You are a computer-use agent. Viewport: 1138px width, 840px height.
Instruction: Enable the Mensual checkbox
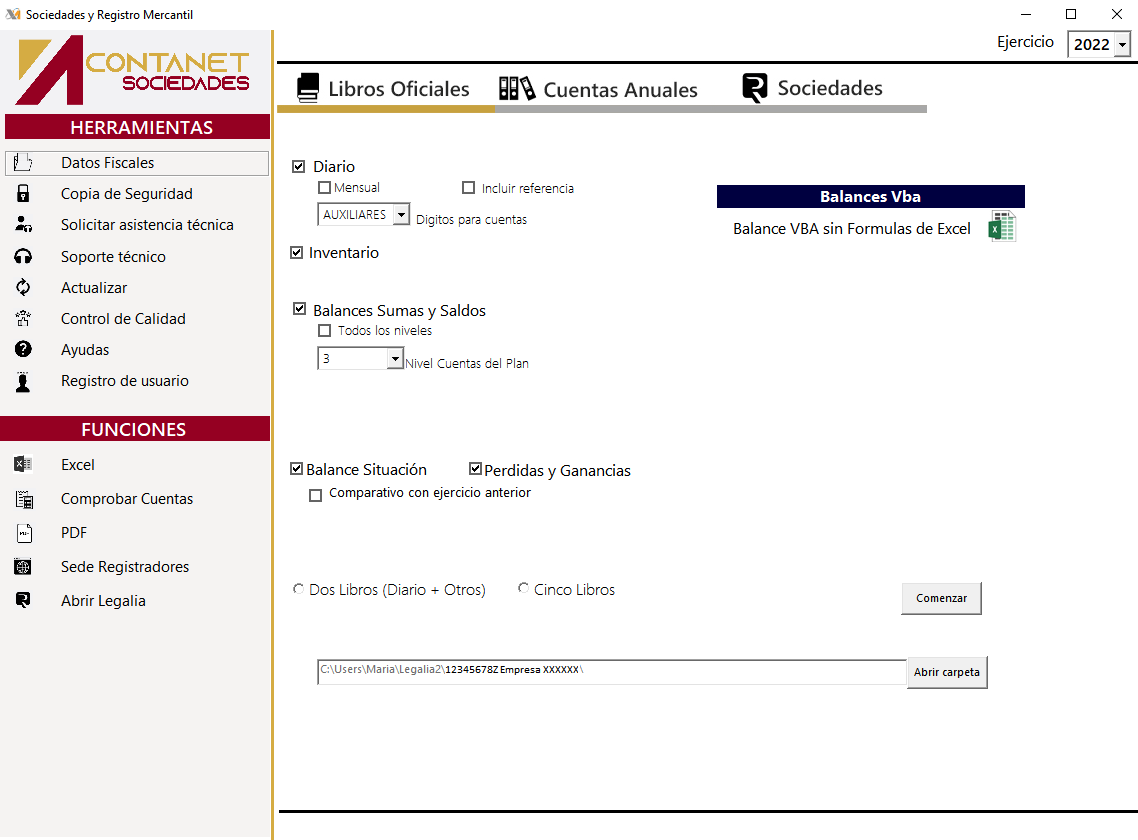point(324,187)
